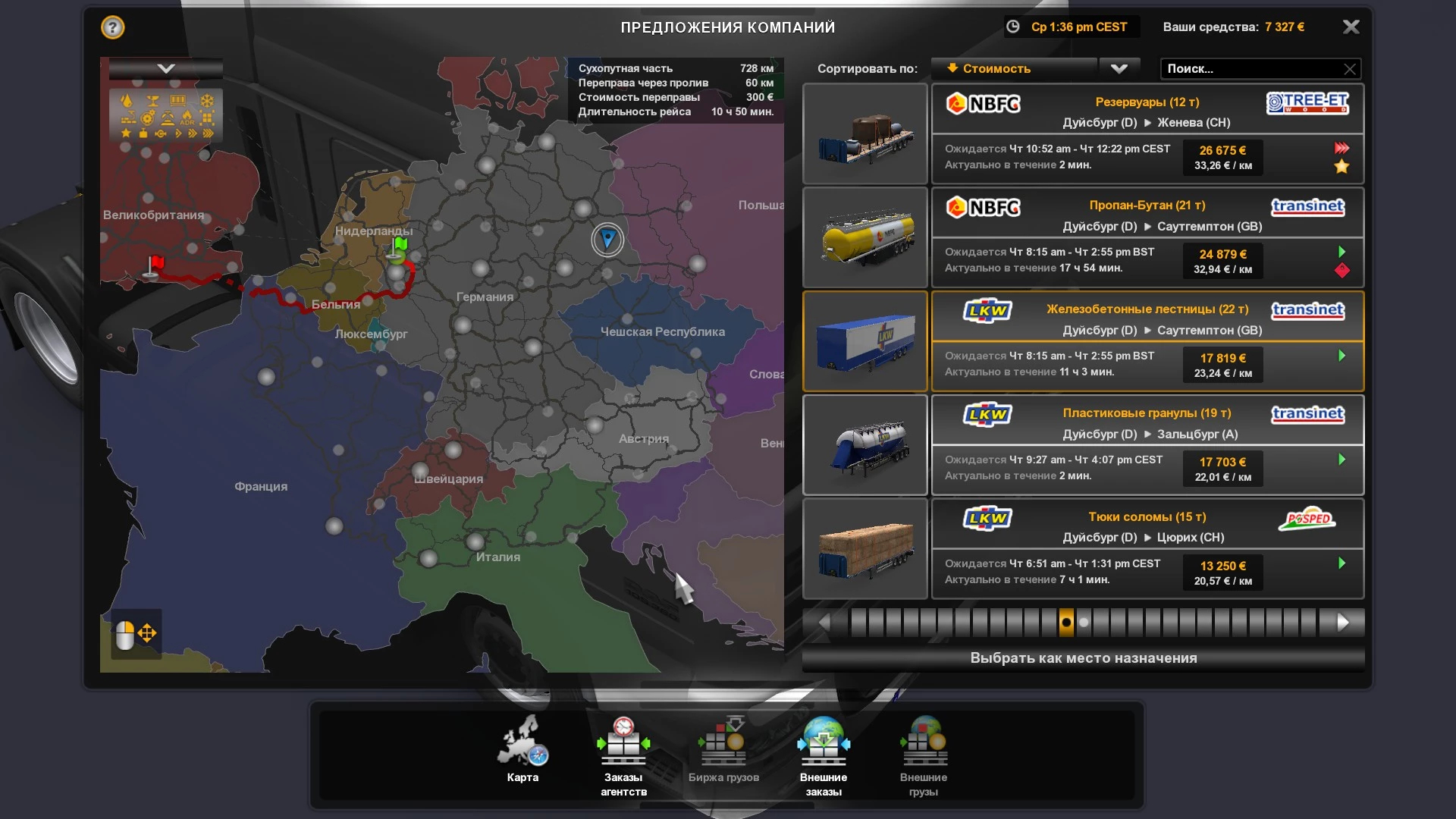Click the help question mark icon
The width and height of the screenshot is (1456, 819).
[x=112, y=28]
